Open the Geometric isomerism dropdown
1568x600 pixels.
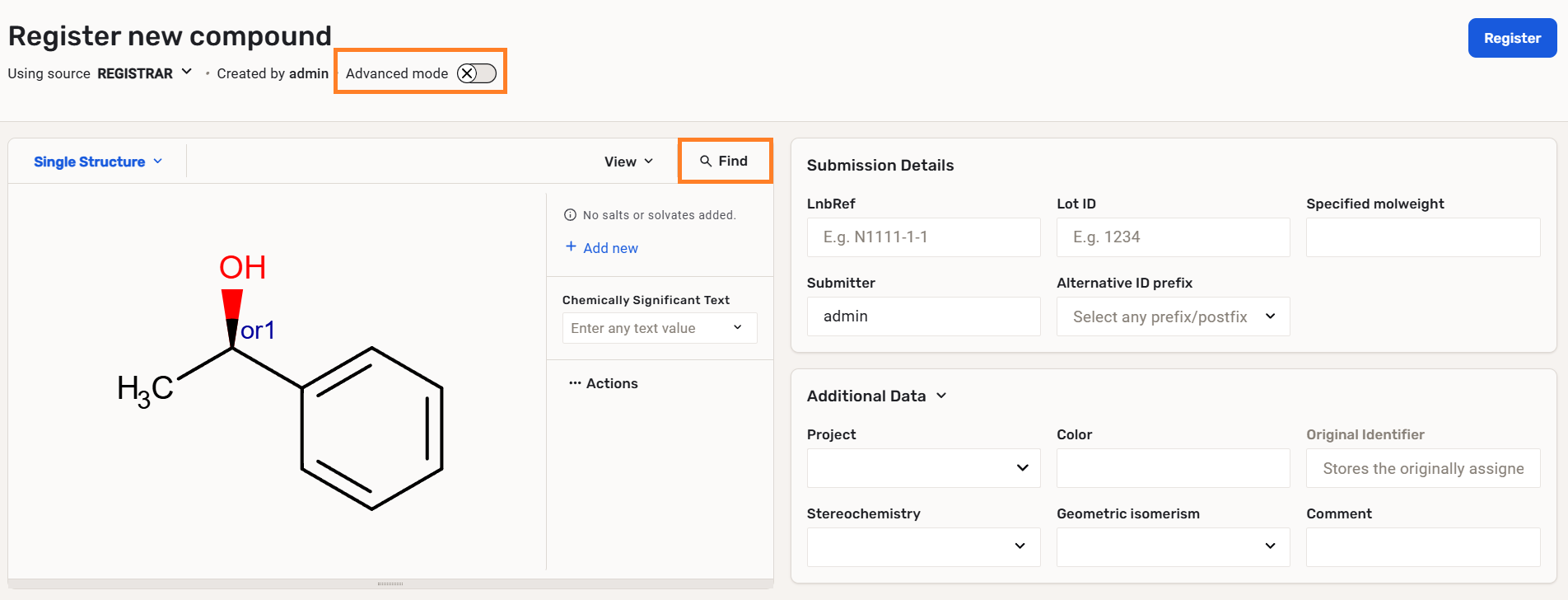[x=1173, y=546]
